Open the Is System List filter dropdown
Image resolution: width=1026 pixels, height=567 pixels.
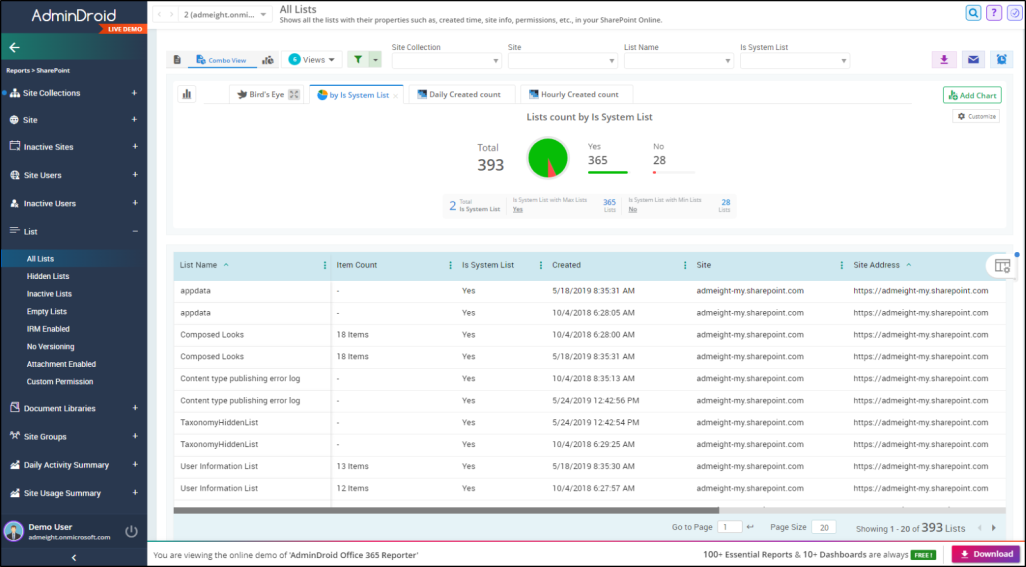click(795, 60)
